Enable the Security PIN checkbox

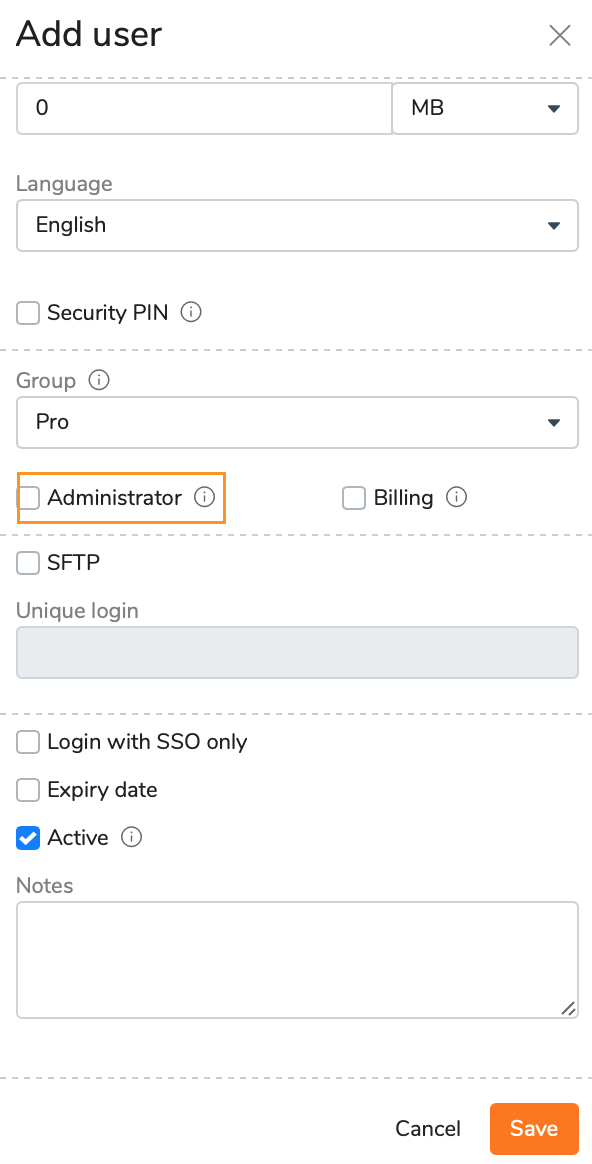[x=28, y=313]
